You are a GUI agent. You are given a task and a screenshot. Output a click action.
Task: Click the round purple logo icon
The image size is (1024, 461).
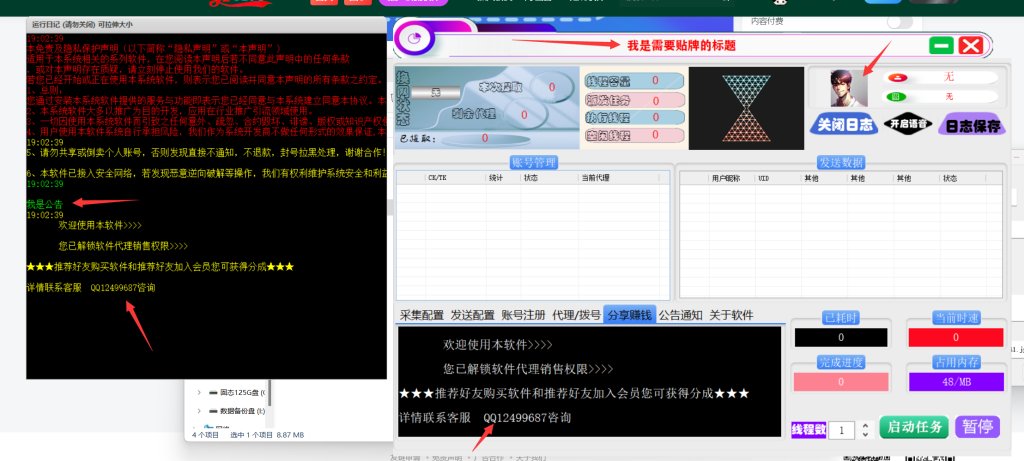click(413, 40)
